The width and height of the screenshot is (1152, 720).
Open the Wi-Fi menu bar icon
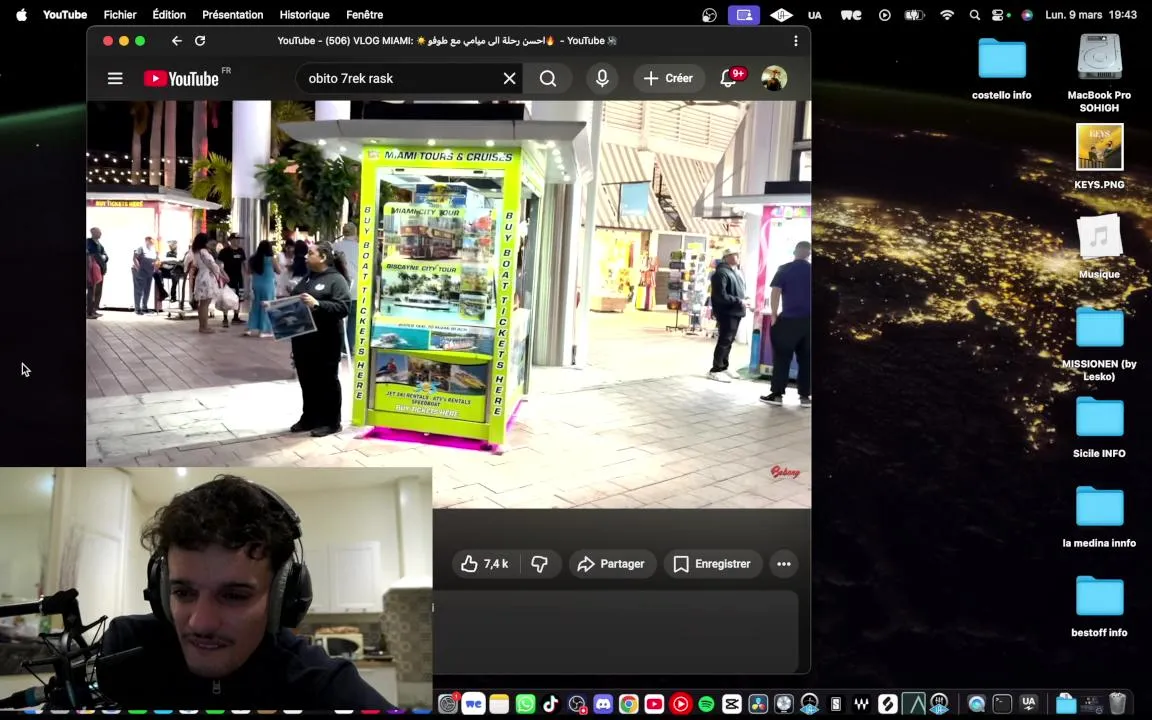coord(947,15)
